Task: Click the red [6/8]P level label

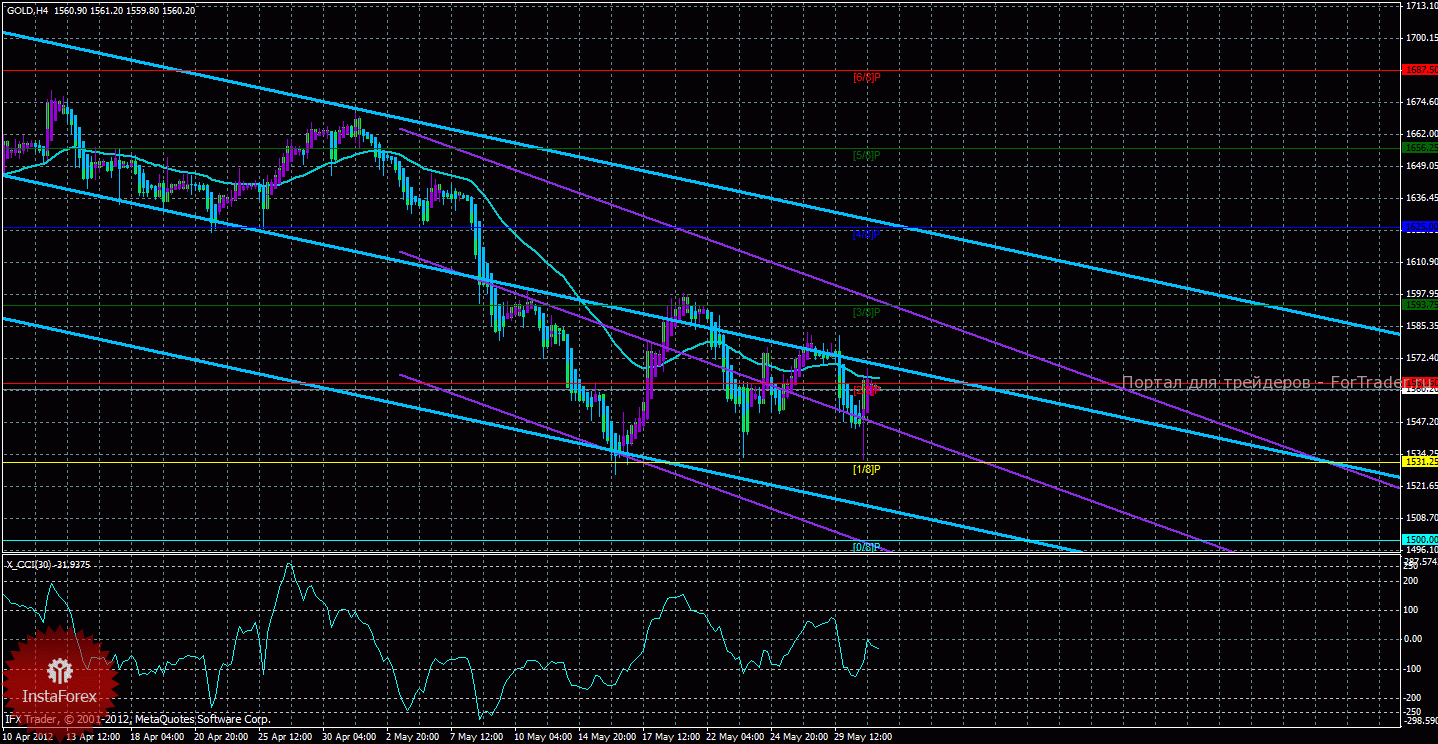Action: pos(866,77)
